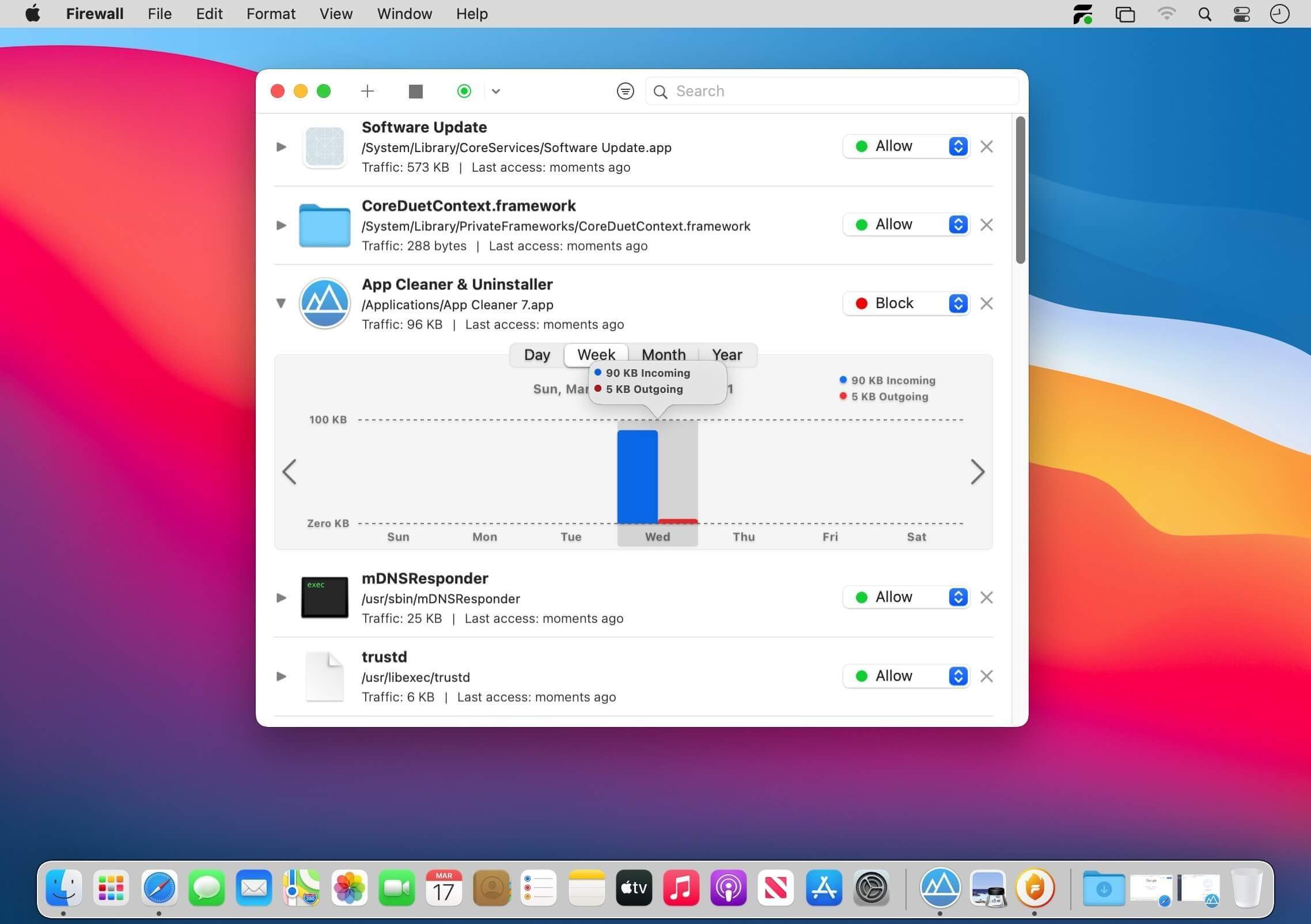Switch the chart to the Month tab
1311x924 pixels.
click(663, 354)
